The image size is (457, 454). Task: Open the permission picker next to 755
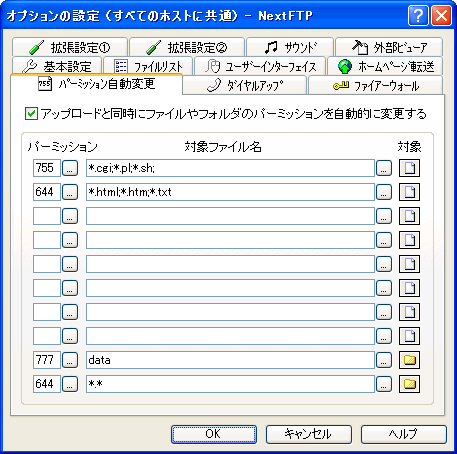click(x=70, y=168)
